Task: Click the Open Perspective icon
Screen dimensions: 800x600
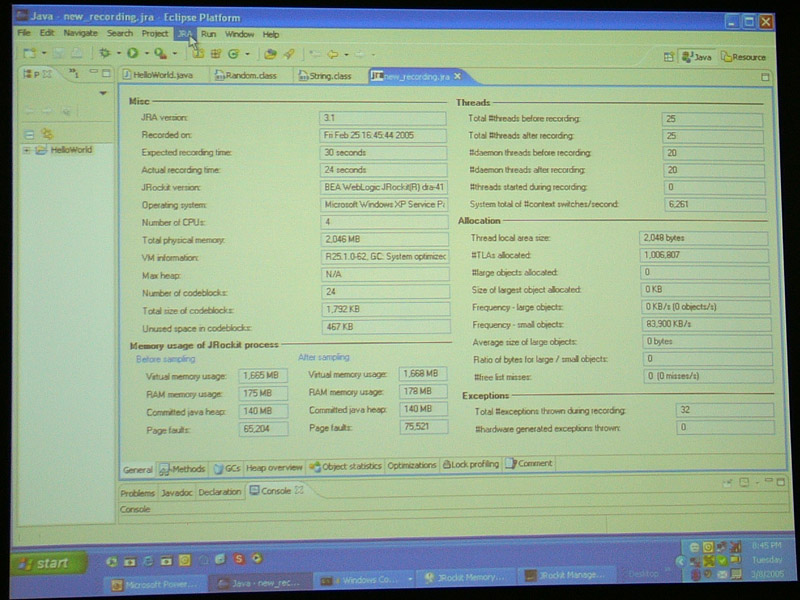Action: point(668,57)
